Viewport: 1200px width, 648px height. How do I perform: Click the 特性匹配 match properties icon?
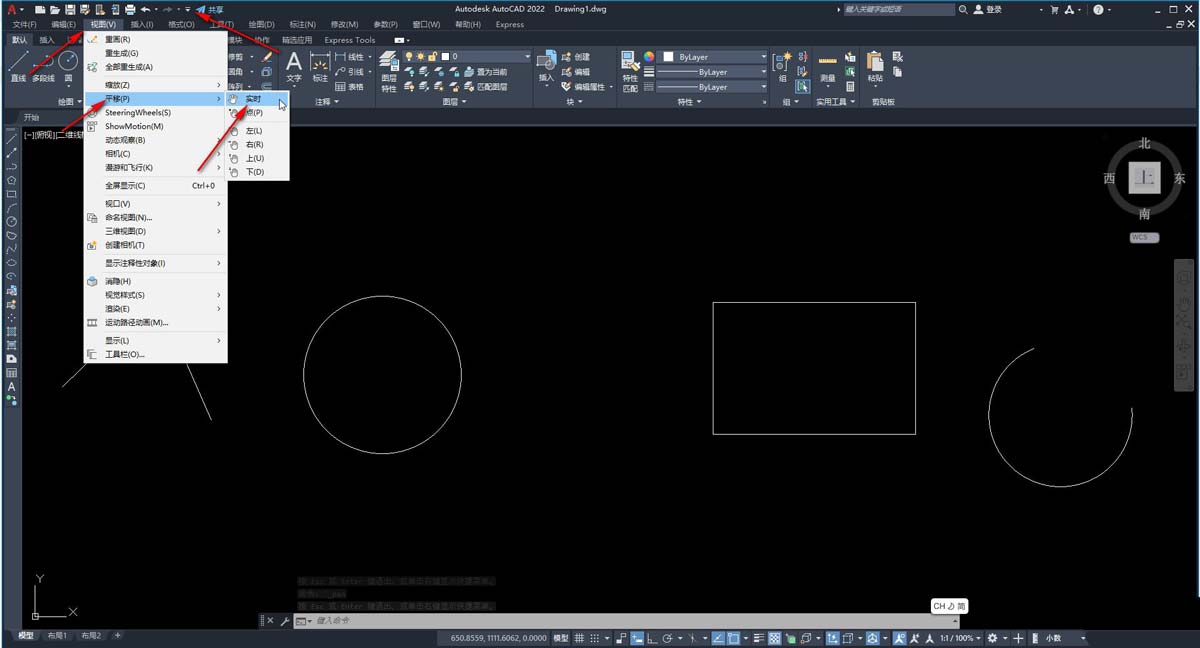(x=630, y=72)
